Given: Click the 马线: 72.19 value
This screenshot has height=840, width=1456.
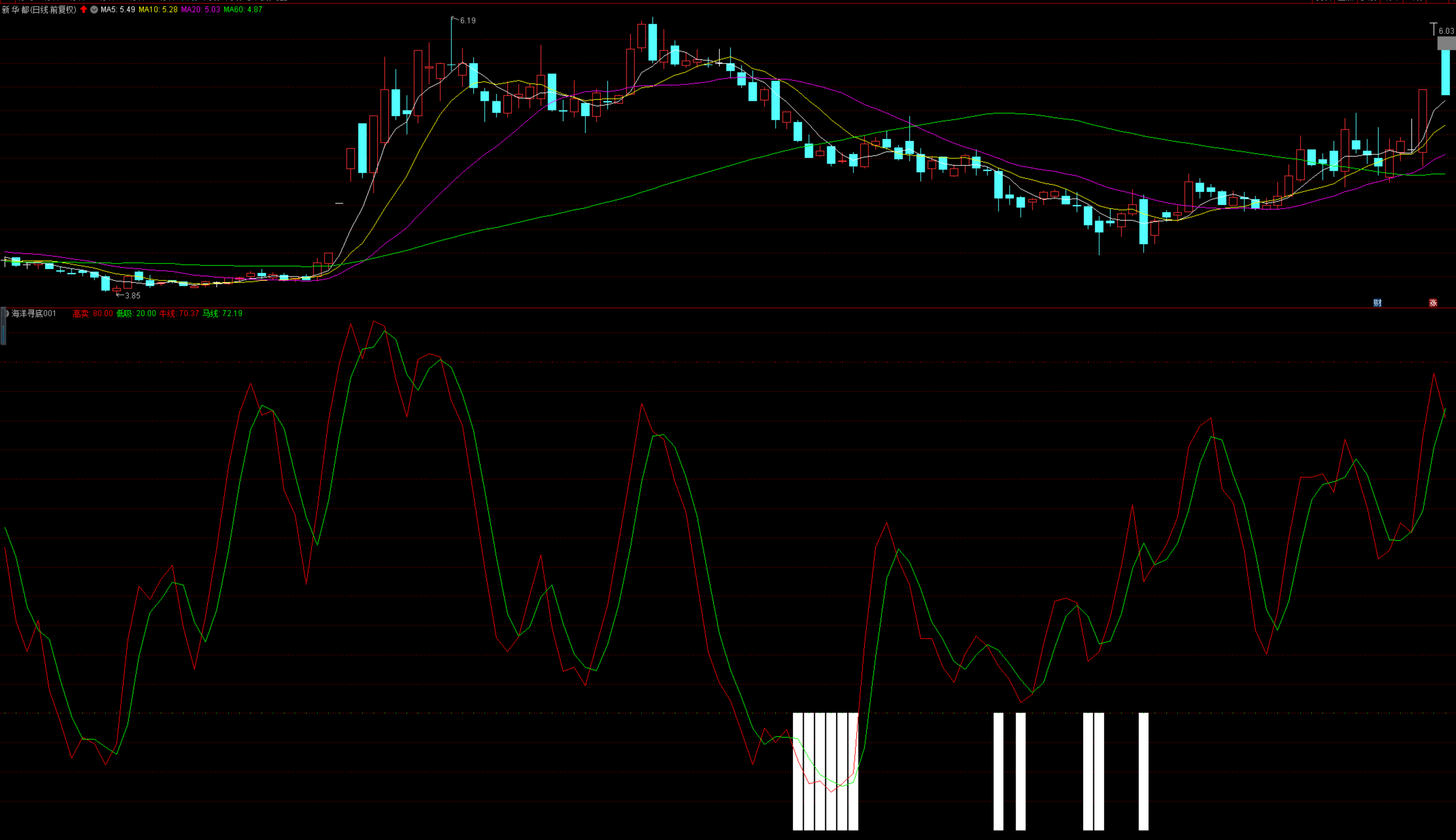Looking at the screenshot, I should click(222, 313).
